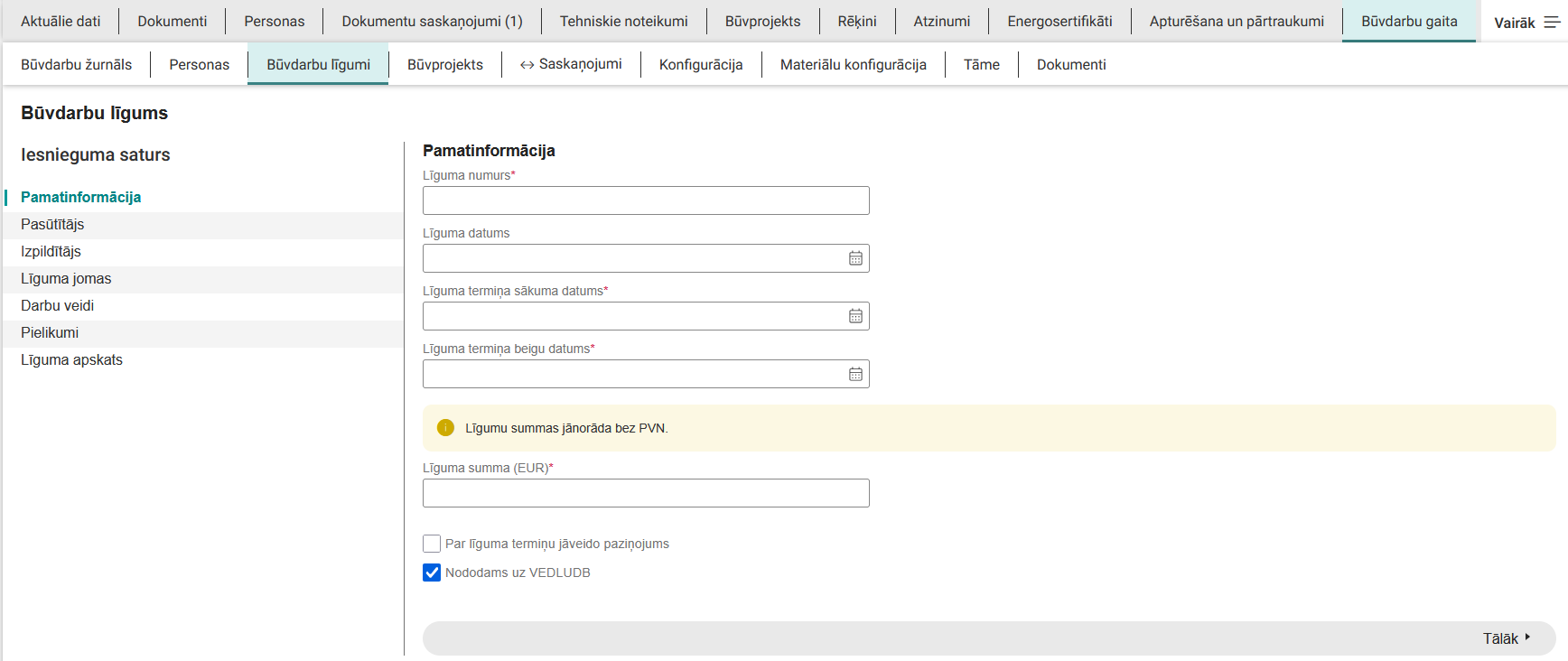The height and width of the screenshot is (661, 1568).
Task: Enable Par līguma termiņu jāveido paziņojums checkbox
Action: click(432, 544)
